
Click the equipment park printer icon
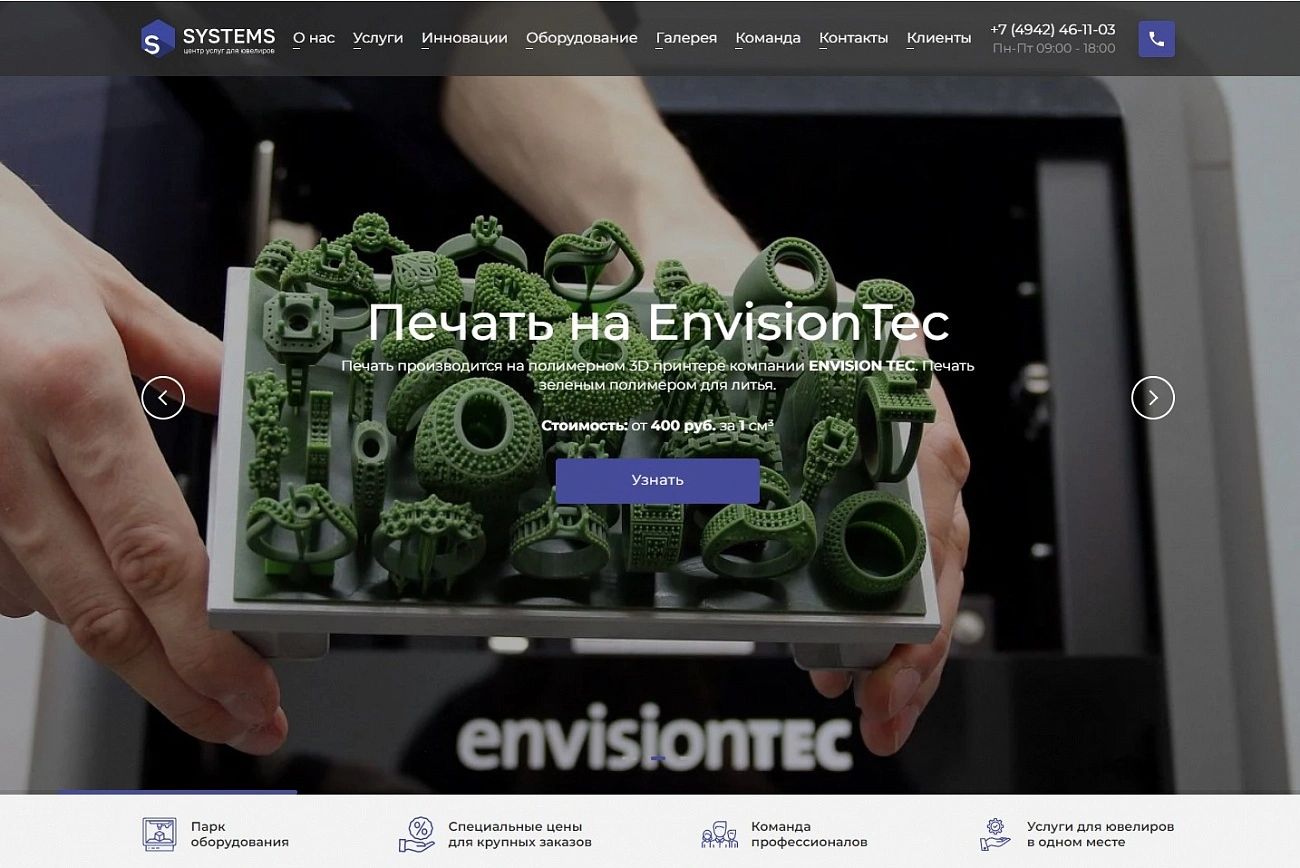(x=158, y=834)
